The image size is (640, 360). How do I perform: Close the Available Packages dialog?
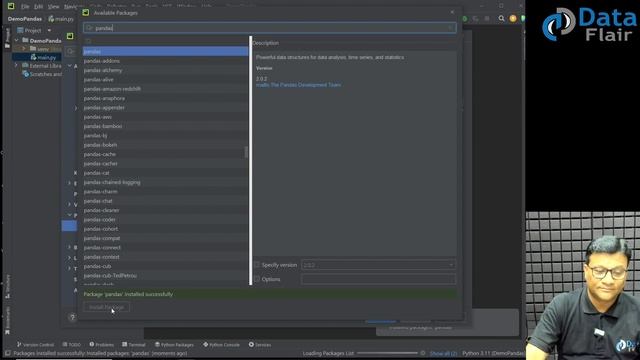[x=452, y=12]
